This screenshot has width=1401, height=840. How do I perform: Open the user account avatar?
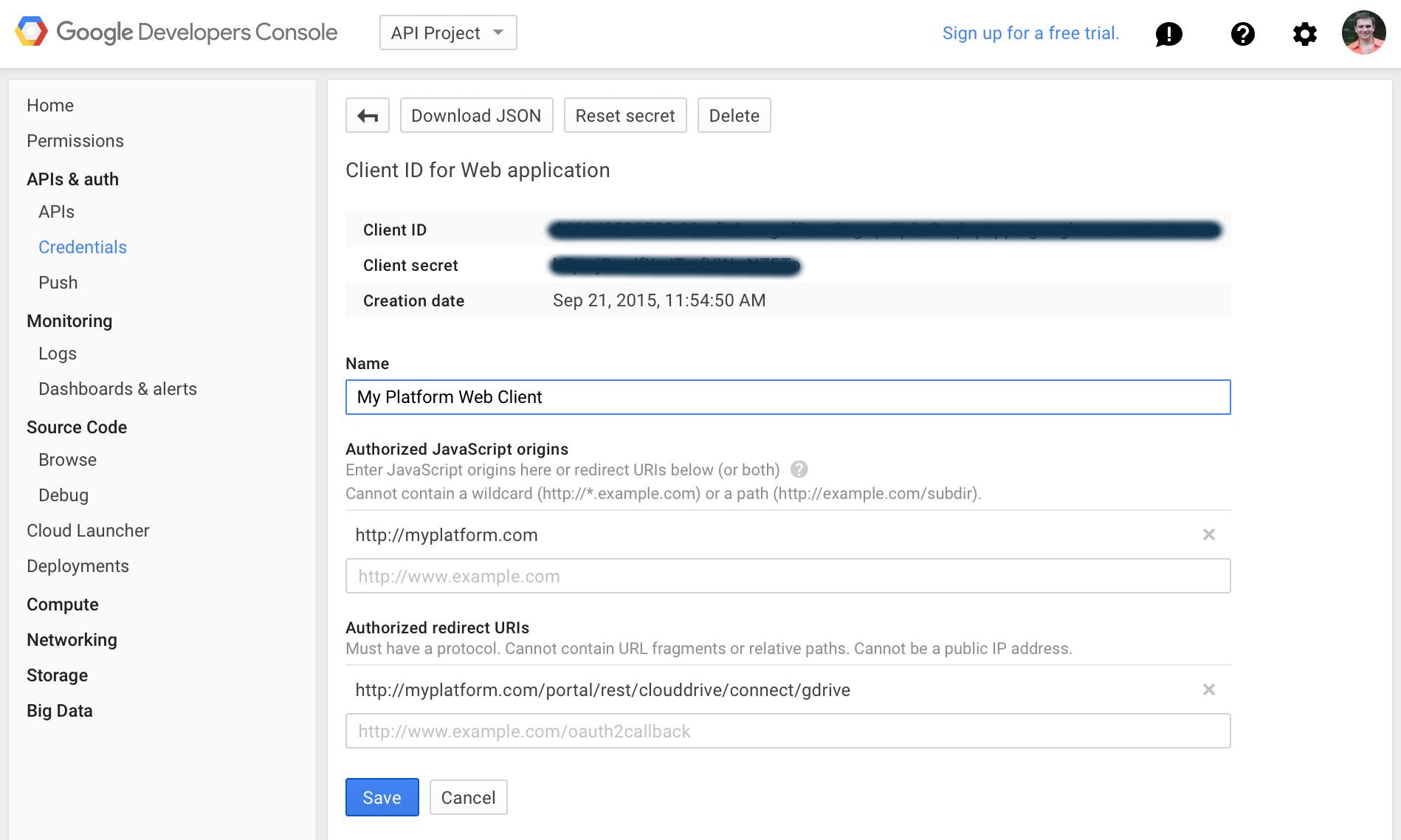click(x=1363, y=32)
